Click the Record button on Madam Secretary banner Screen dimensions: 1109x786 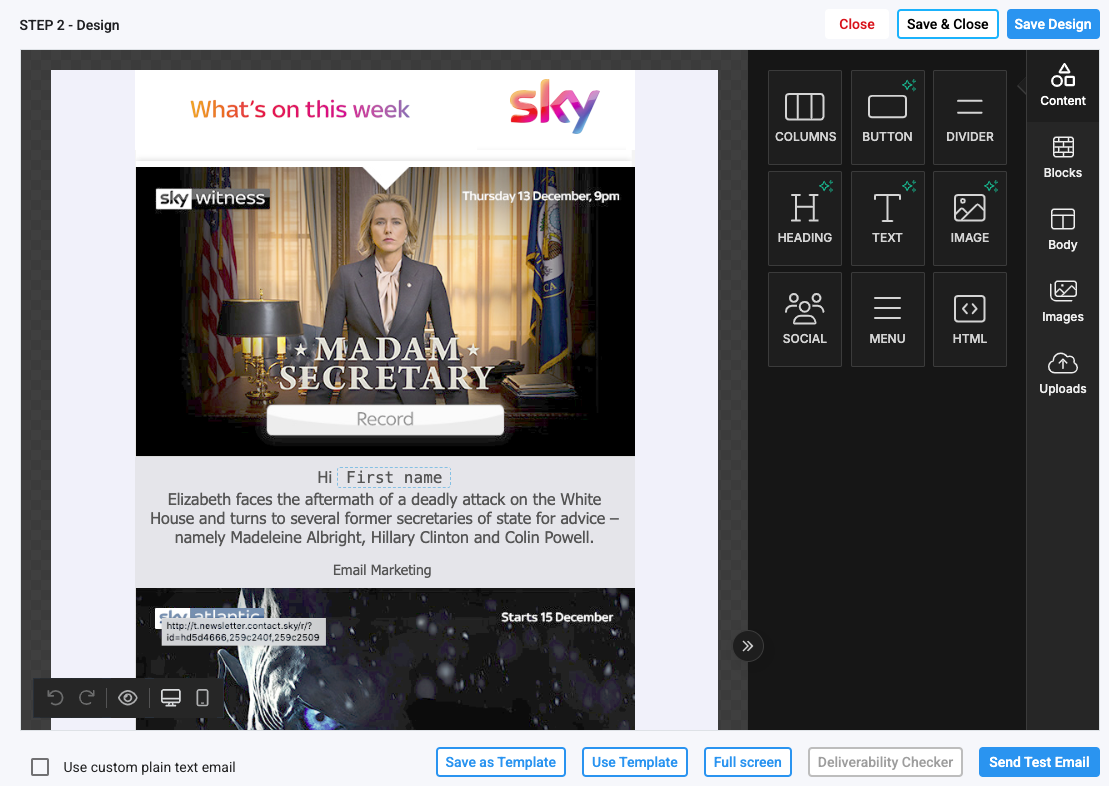385,420
